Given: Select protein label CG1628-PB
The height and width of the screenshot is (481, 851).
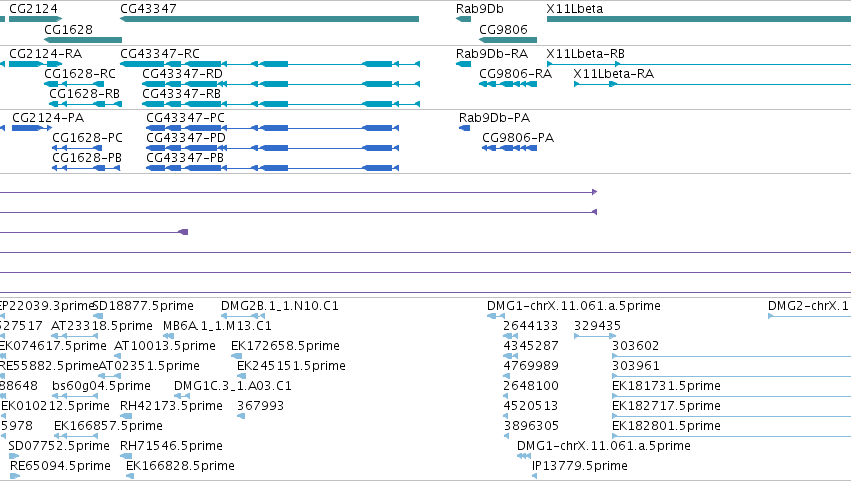Looking at the screenshot, I should (x=87, y=158).
